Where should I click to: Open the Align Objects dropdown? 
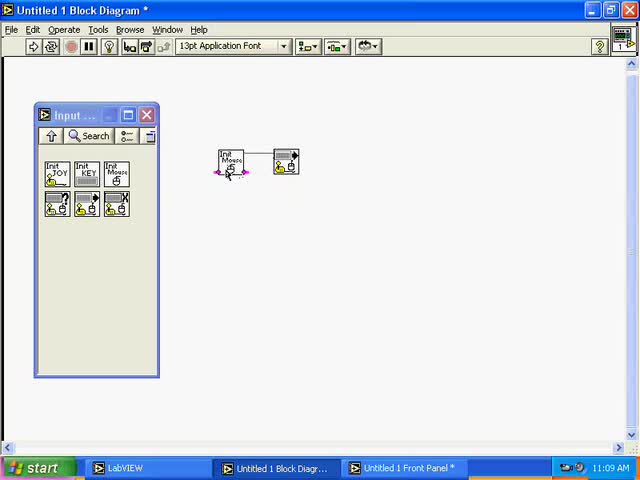point(308,47)
